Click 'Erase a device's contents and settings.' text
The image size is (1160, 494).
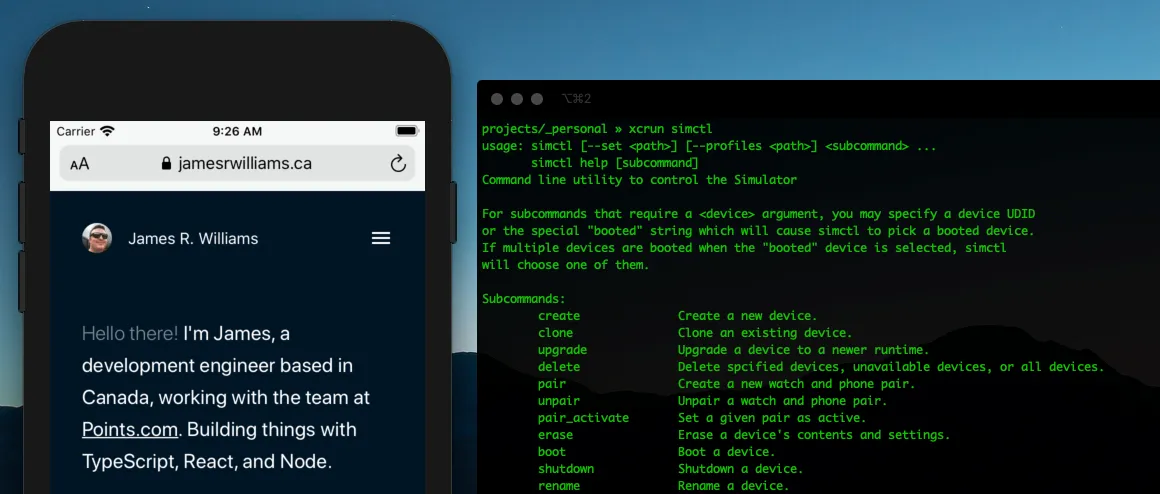coord(814,435)
